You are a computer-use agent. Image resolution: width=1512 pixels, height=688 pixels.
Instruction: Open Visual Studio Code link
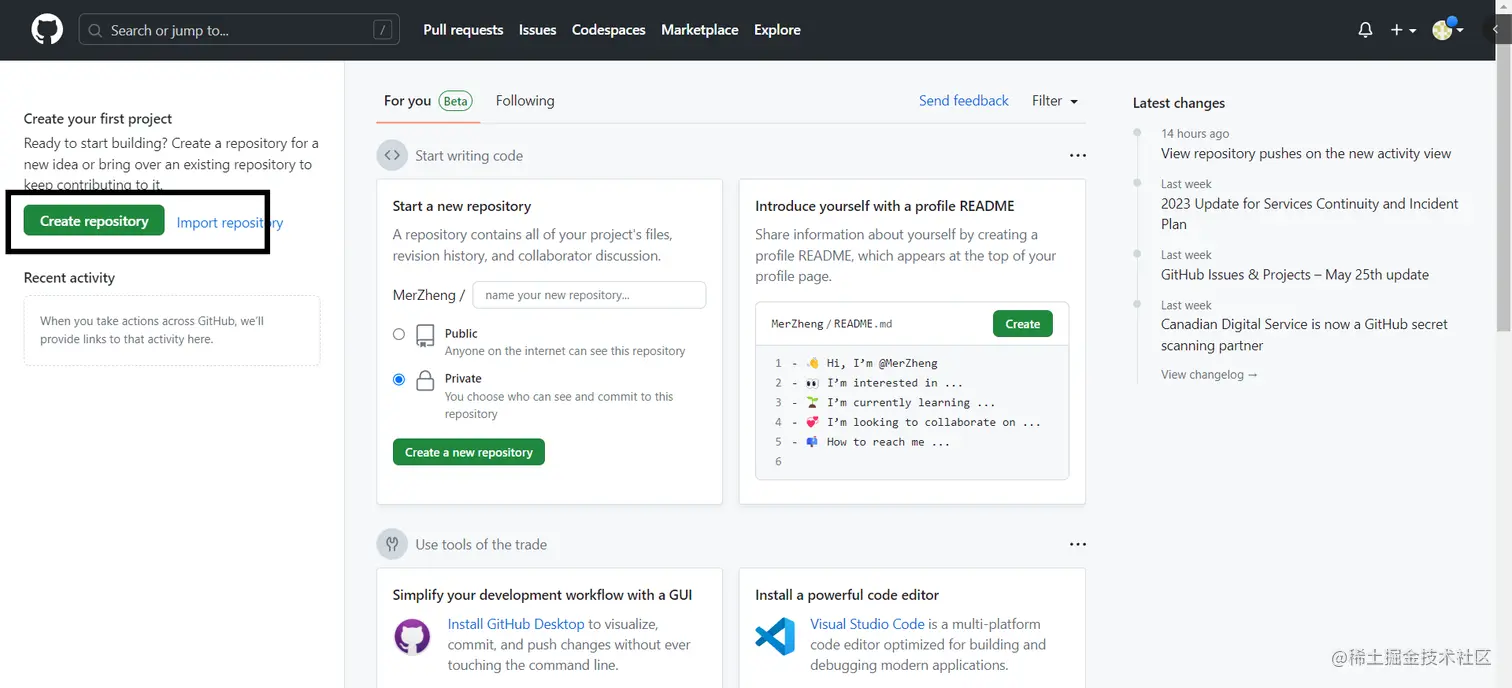867,624
